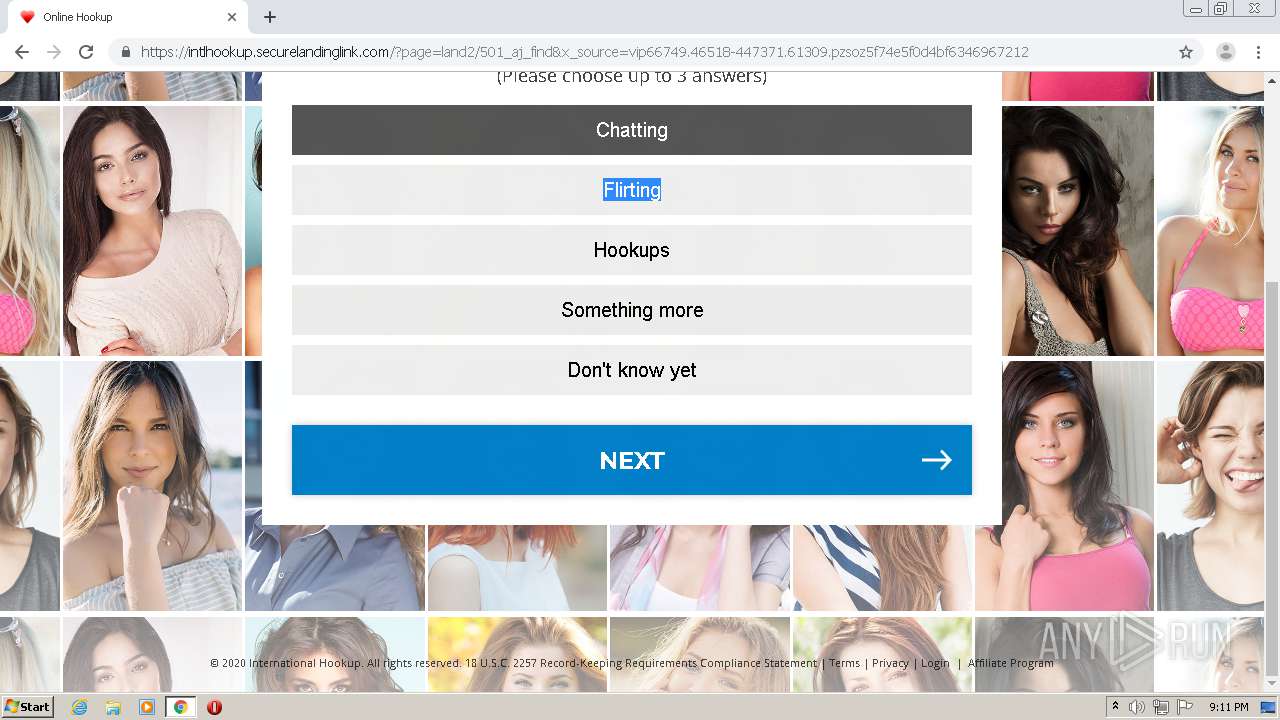Open the volume control tray icon
Screen dimensions: 1280x720
(x=1137, y=707)
